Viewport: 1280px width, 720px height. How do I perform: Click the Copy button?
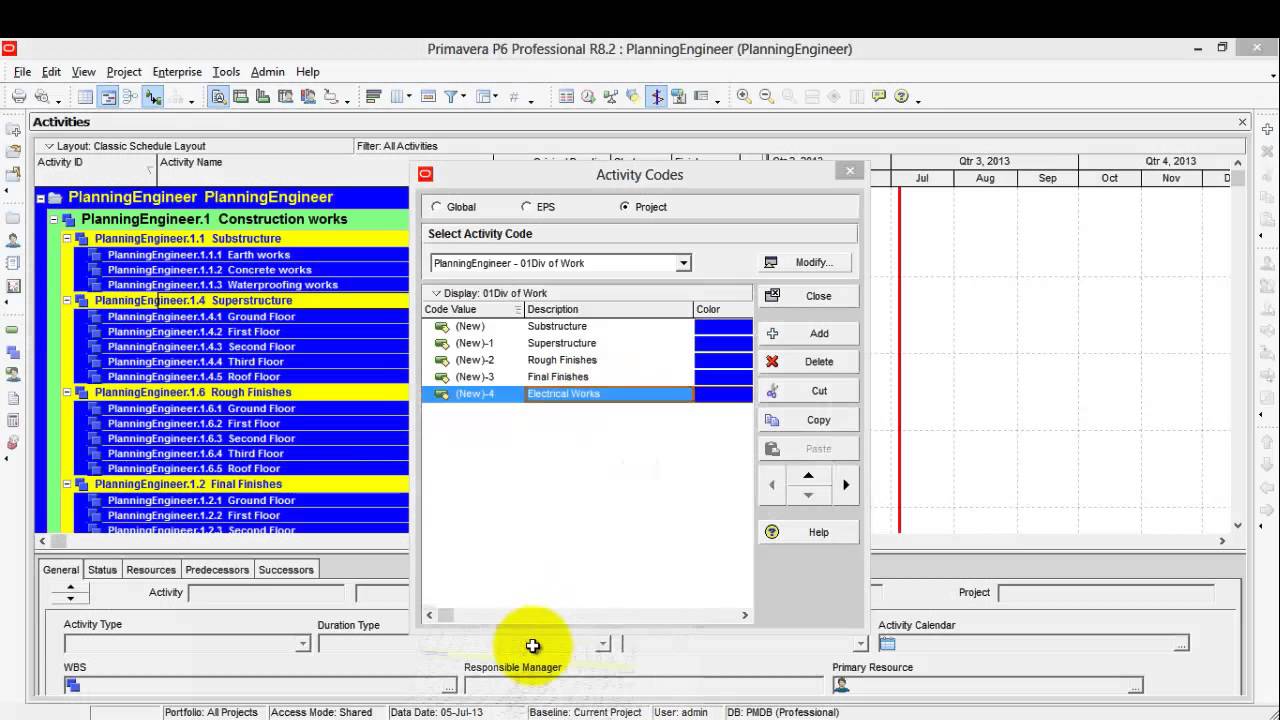tap(808, 420)
